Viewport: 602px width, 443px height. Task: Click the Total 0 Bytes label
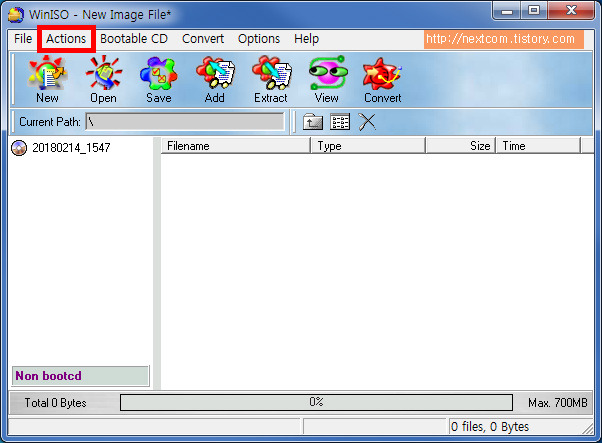56,403
